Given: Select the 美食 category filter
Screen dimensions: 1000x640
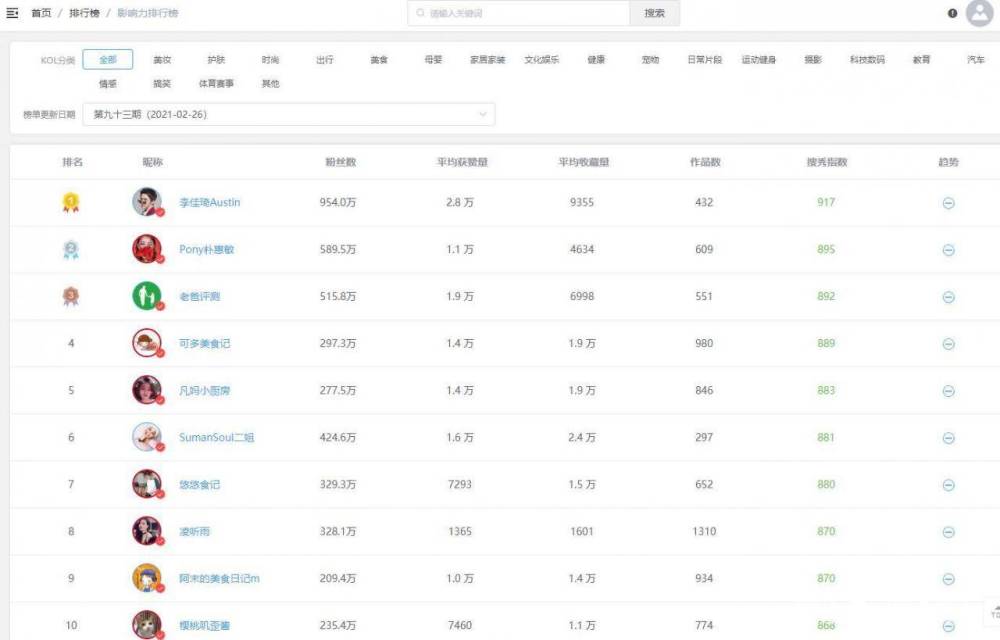Looking at the screenshot, I should [379, 59].
